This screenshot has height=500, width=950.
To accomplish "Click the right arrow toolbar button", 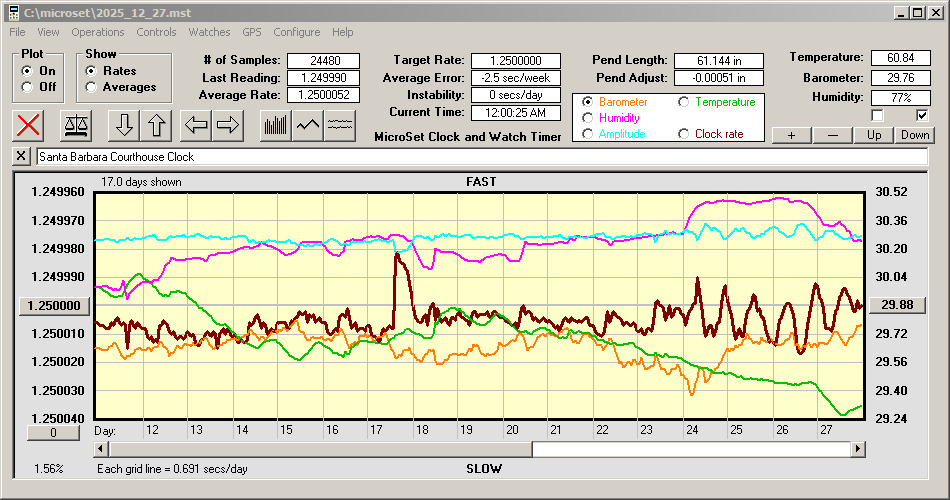I will 227,125.
